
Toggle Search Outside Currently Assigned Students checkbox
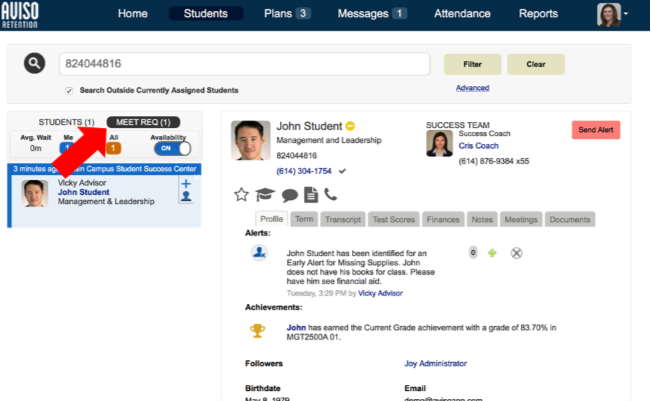69,90
